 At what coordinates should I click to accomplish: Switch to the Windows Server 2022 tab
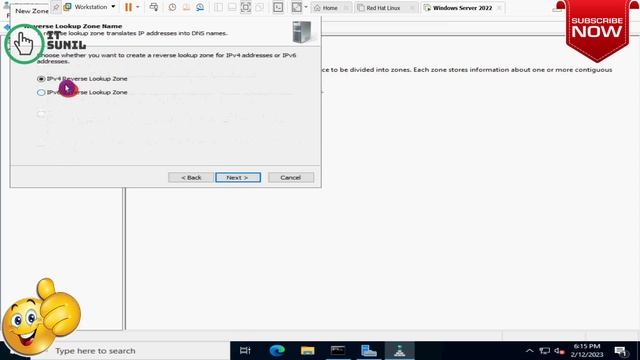462,8
